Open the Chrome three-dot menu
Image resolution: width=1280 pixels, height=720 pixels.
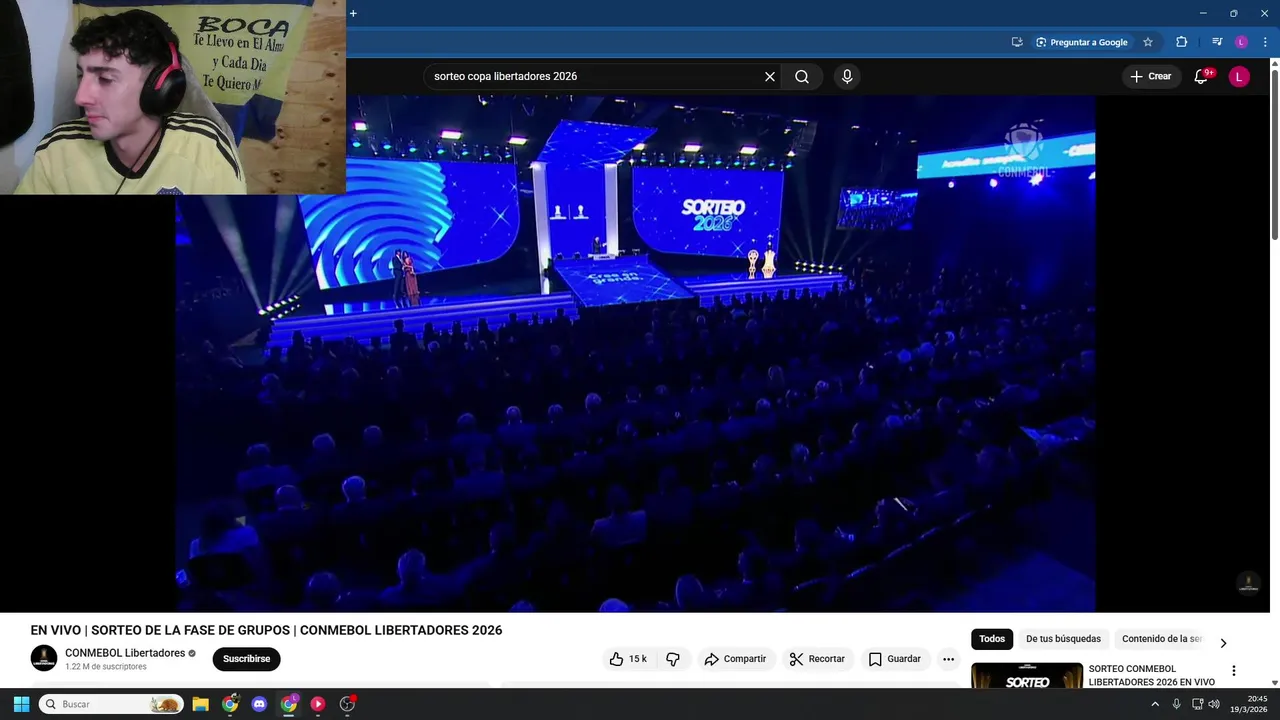click(1265, 42)
